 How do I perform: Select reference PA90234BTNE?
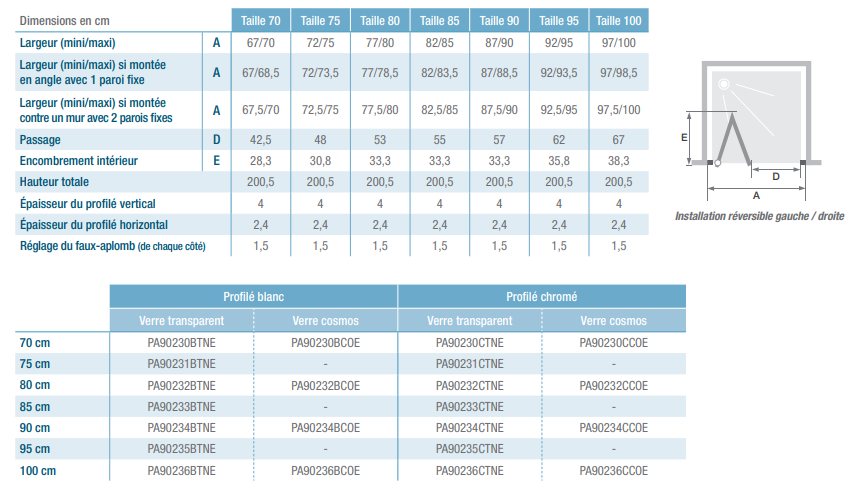[x=182, y=428]
